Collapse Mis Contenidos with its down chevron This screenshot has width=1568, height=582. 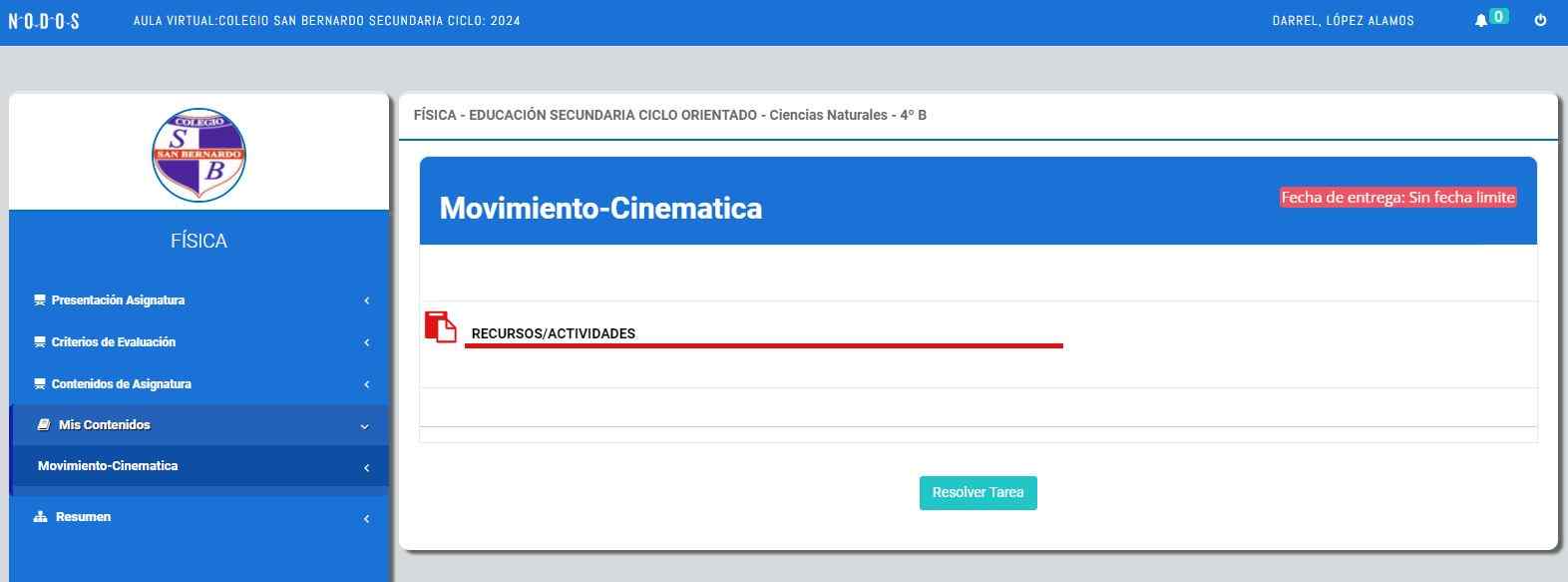pyautogui.click(x=364, y=426)
